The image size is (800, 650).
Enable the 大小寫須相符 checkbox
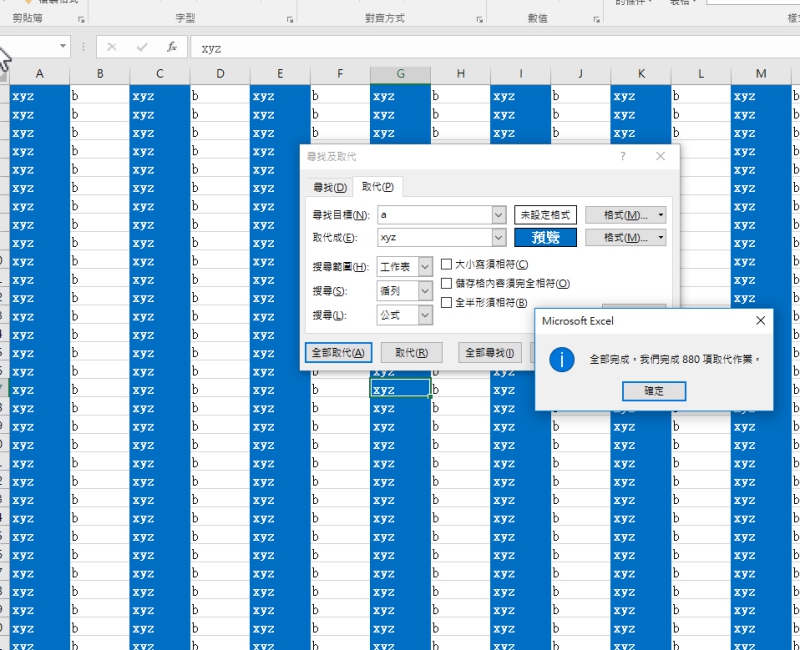tap(447, 264)
